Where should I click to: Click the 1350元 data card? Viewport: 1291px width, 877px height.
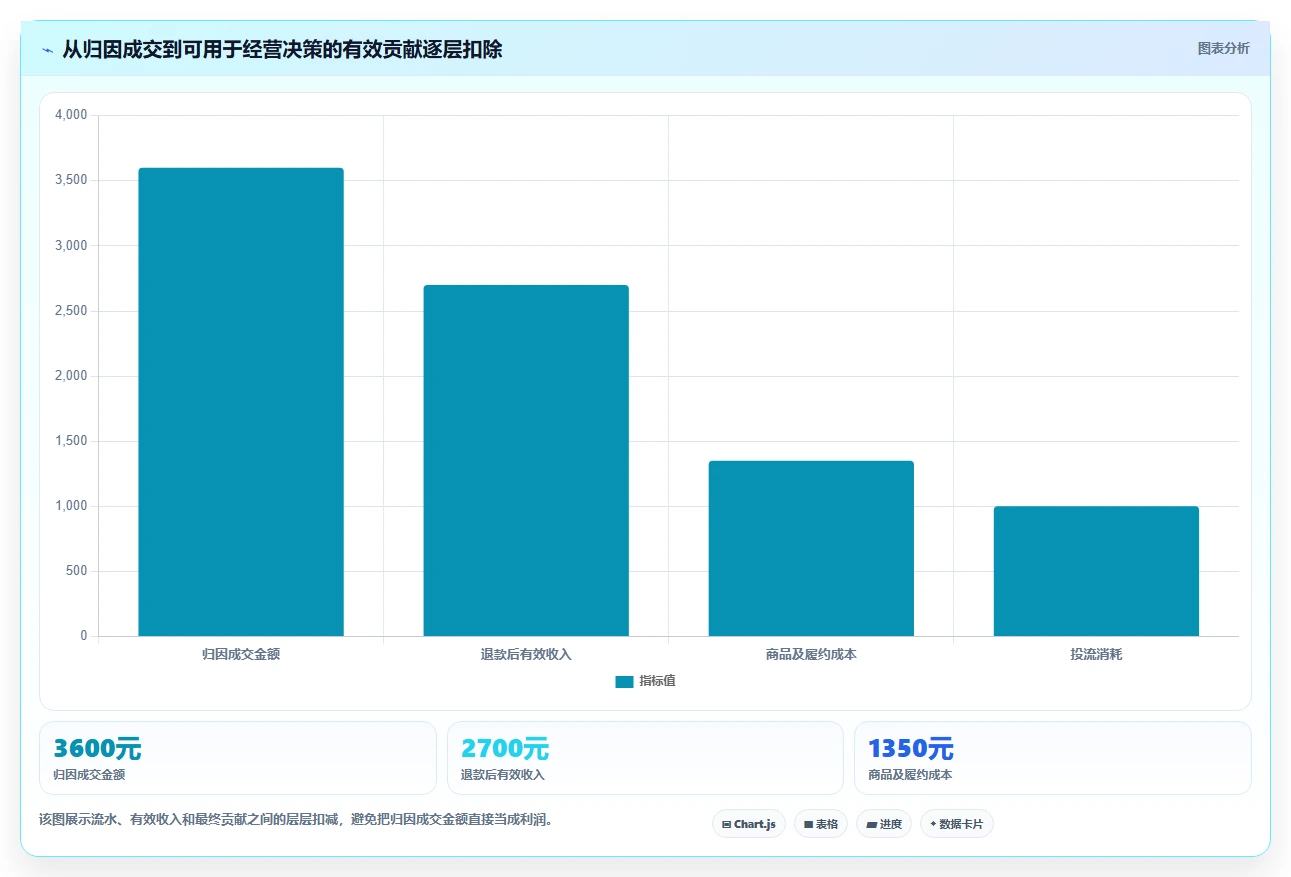click(1052, 758)
